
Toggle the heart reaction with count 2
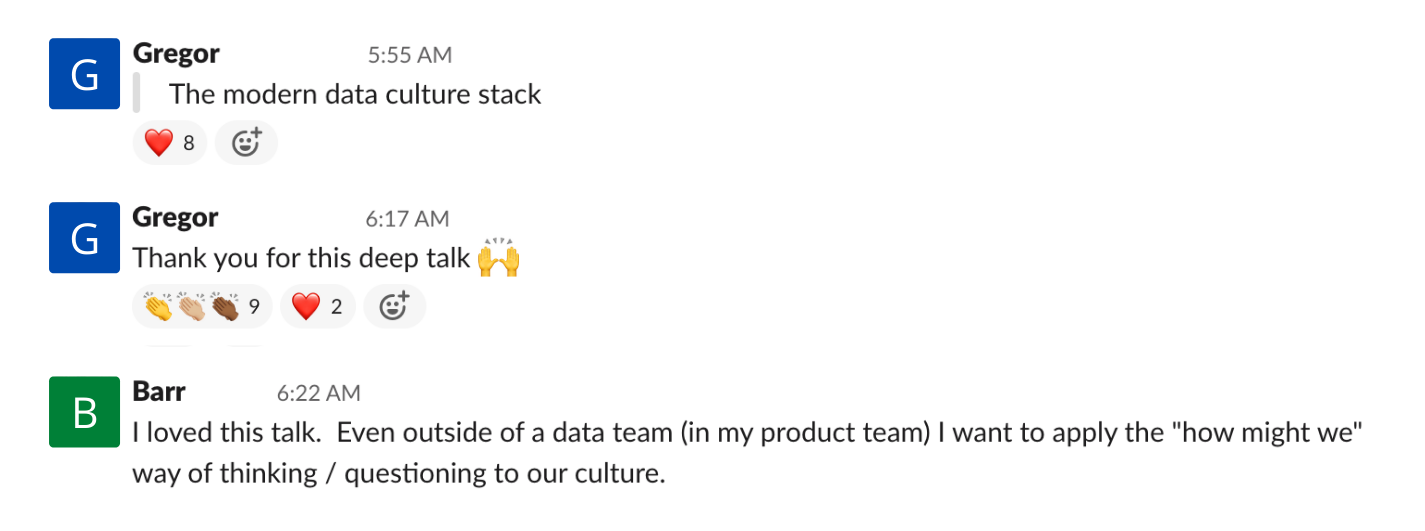(x=317, y=307)
